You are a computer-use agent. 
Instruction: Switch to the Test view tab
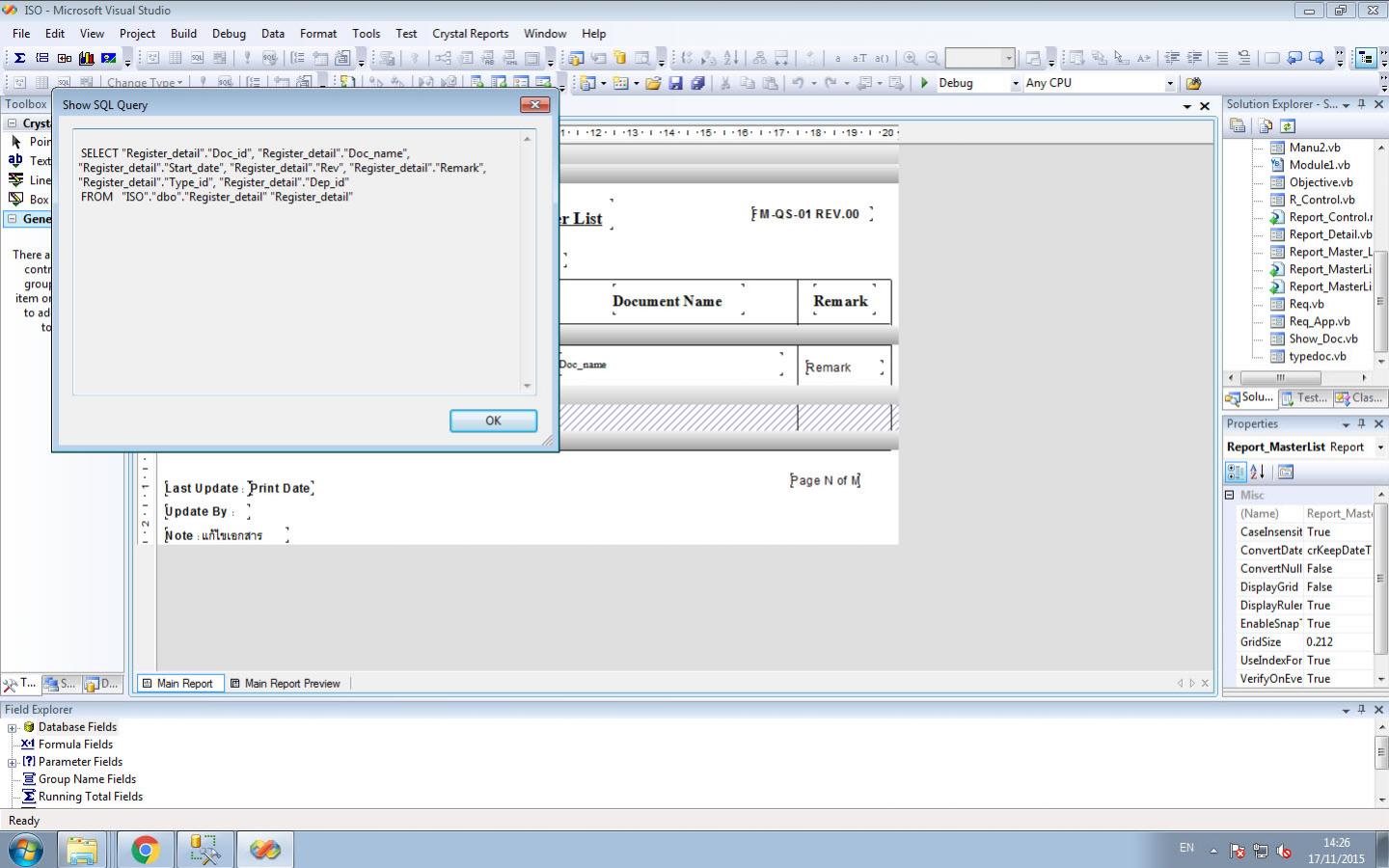pos(1304,397)
